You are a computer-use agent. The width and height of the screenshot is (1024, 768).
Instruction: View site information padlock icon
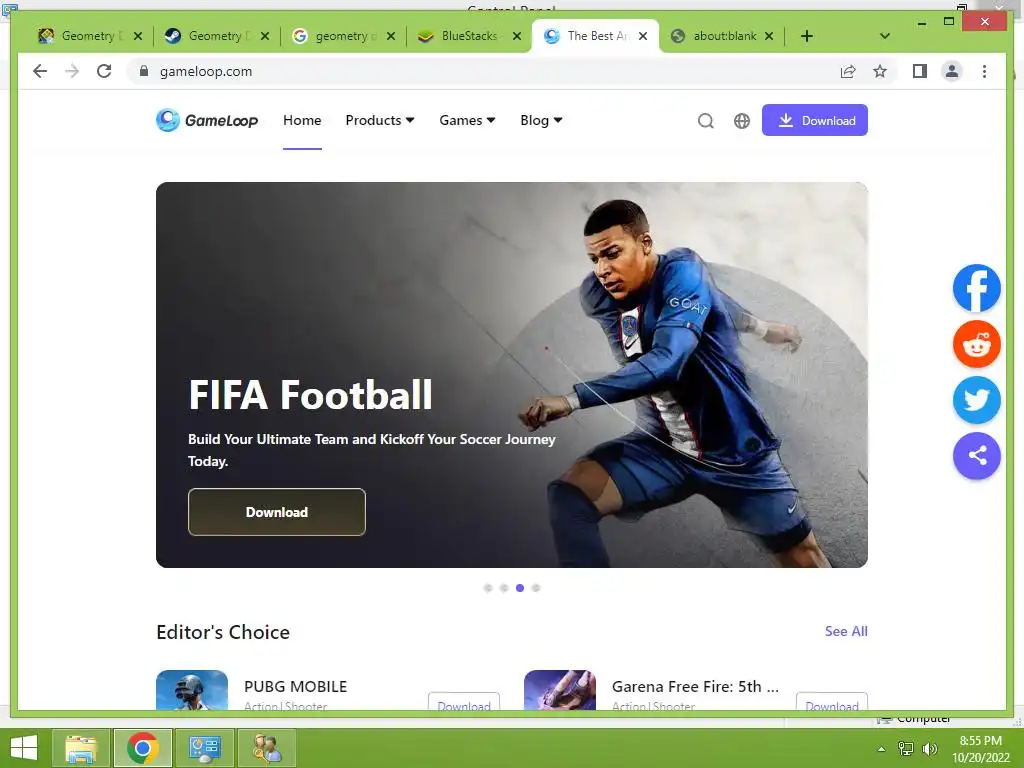coord(144,71)
